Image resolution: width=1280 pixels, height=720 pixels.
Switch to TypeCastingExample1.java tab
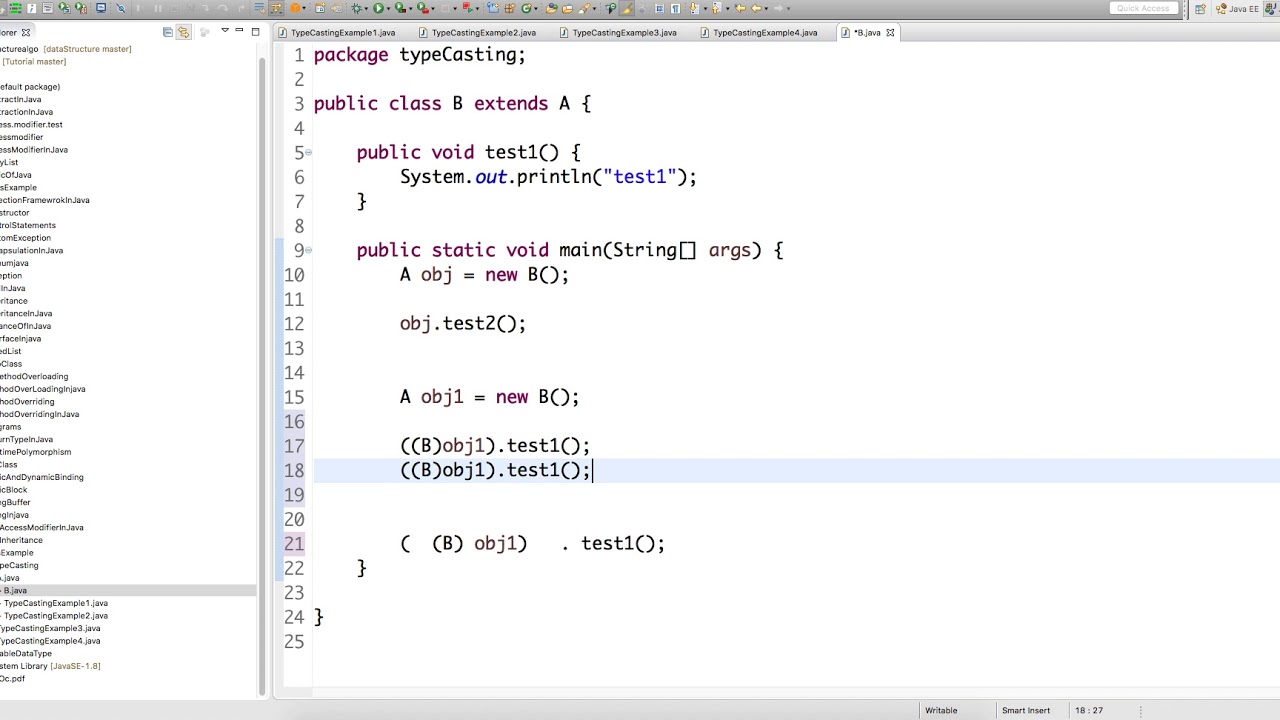tap(336, 32)
